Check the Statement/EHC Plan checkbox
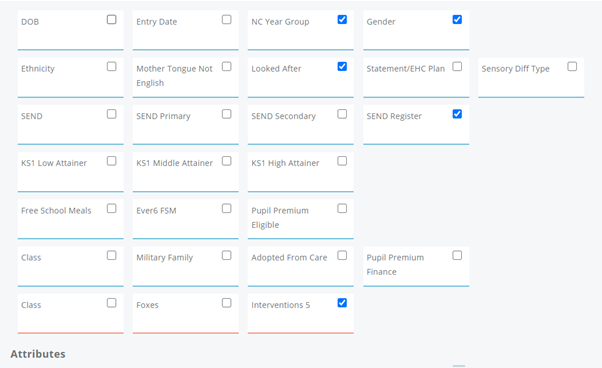 pyautogui.click(x=457, y=66)
